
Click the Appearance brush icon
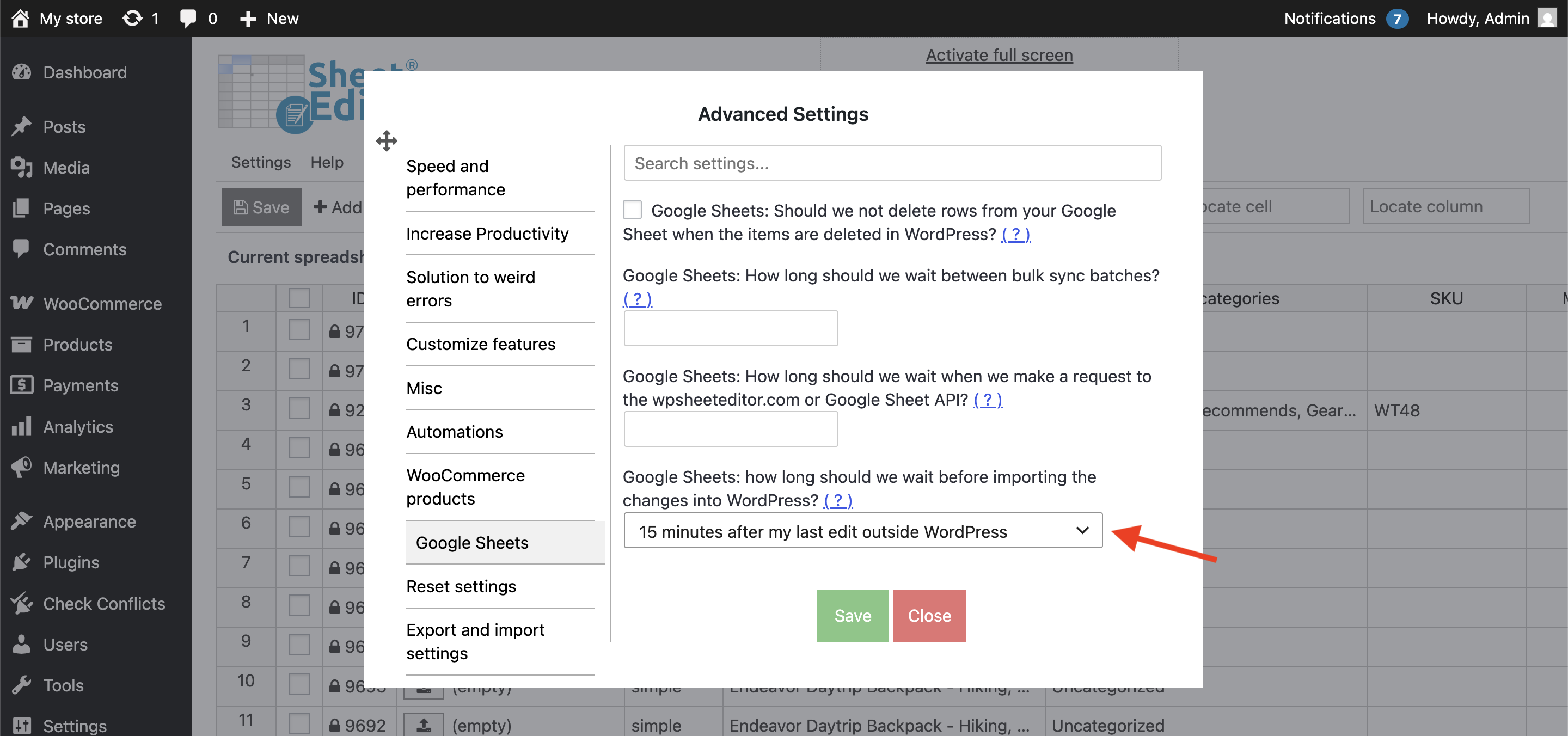pyautogui.click(x=21, y=521)
